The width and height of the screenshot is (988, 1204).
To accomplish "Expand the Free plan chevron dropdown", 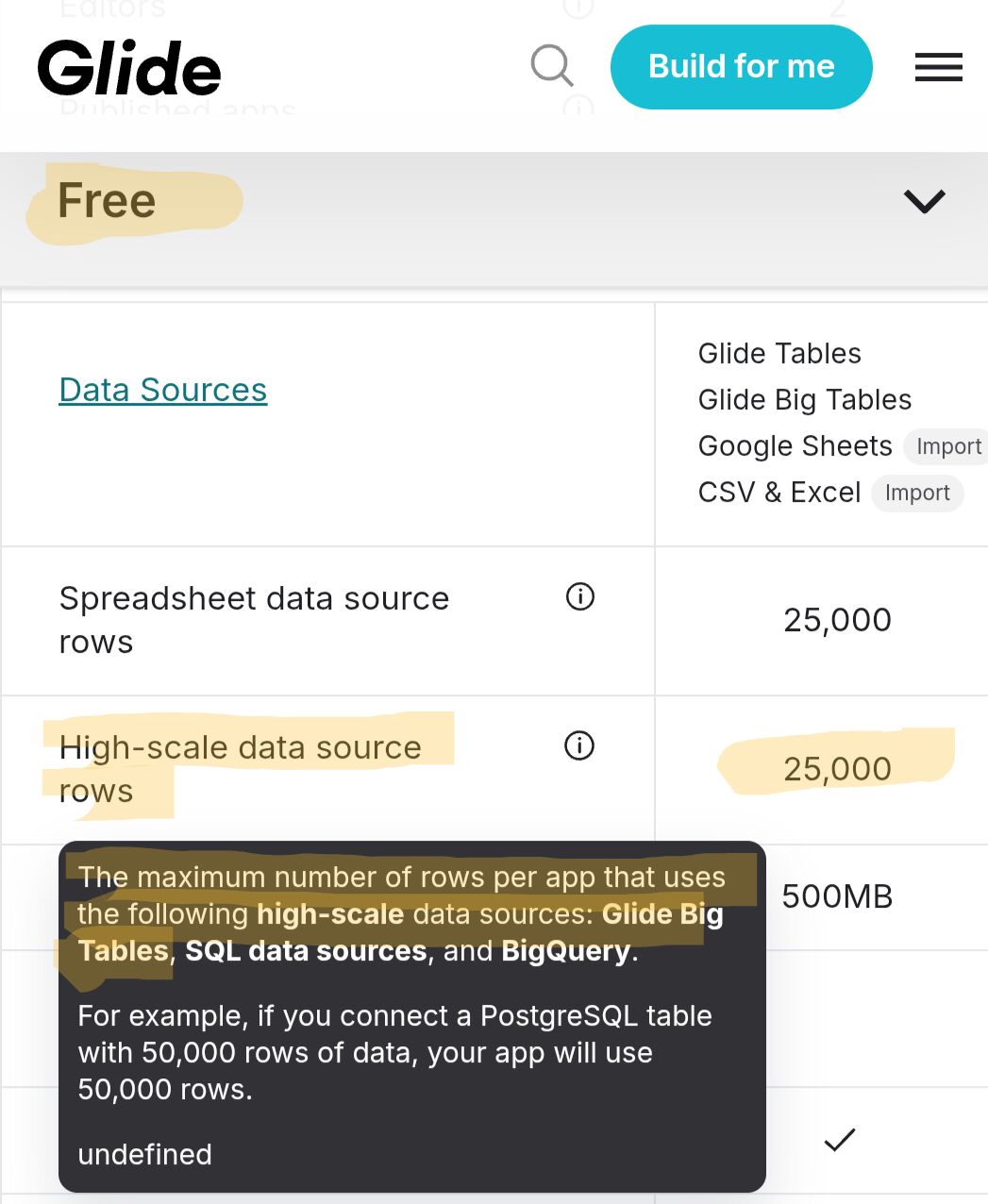I will point(924,201).
